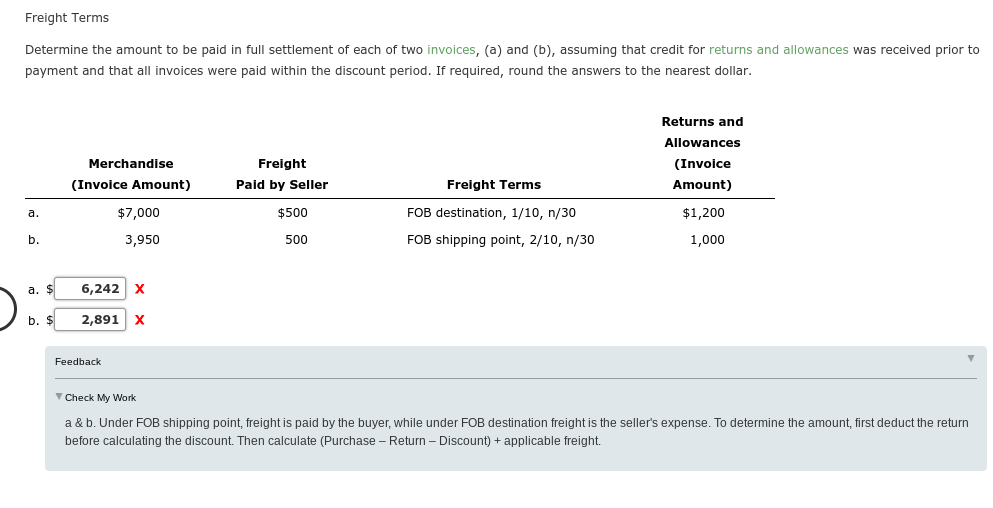Viewport: 993px width, 508px height.
Task: Click the 3,950 merchandise cell
Action: tap(142, 239)
